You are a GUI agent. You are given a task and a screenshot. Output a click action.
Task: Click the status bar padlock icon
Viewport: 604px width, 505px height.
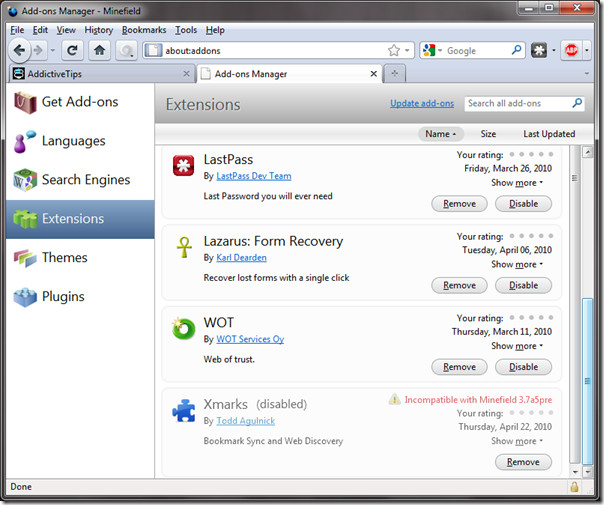pos(574,487)
